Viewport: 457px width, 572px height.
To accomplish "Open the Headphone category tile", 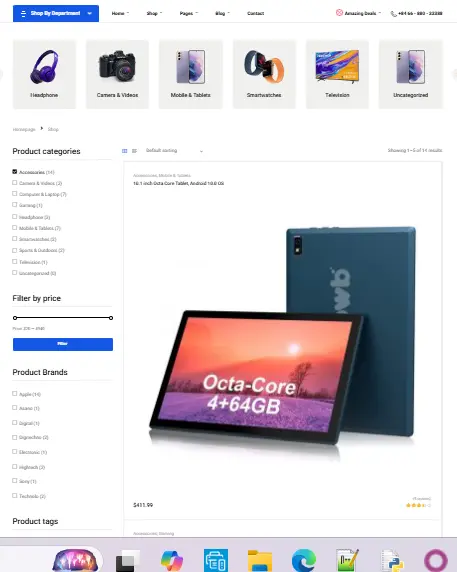I will pyautogui.click(x=44, y=74).
